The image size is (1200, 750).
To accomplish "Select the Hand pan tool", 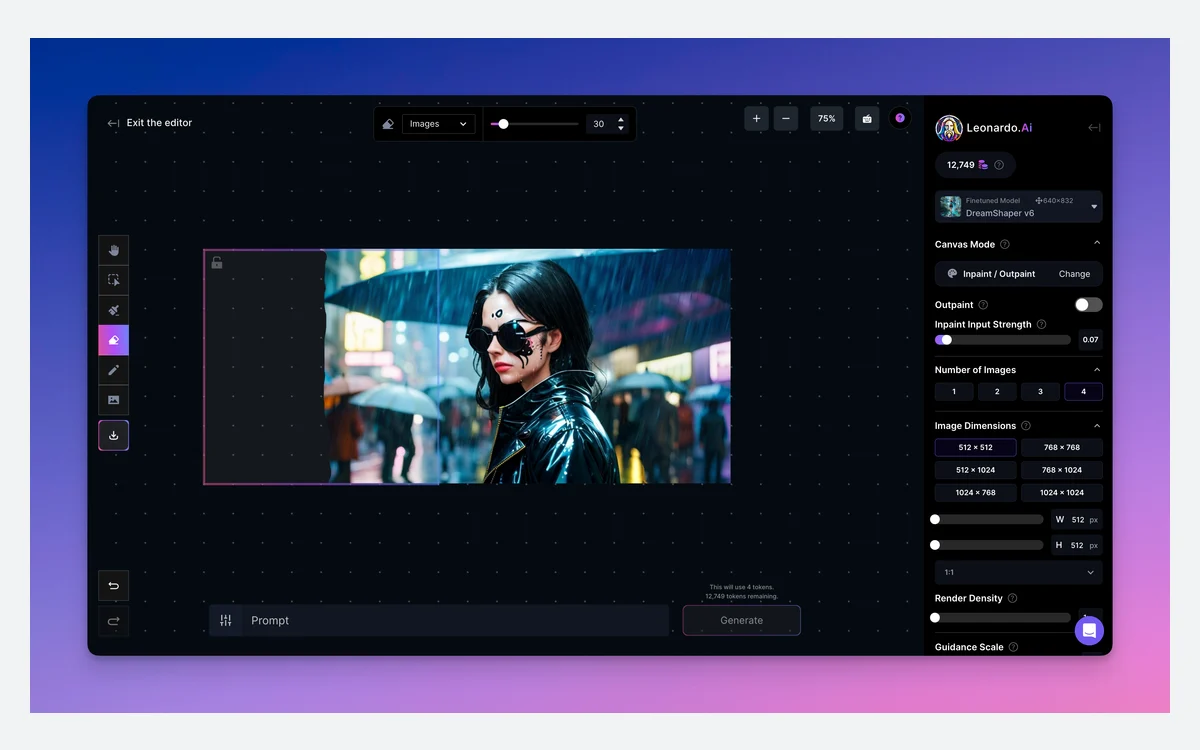I will 113,250.
